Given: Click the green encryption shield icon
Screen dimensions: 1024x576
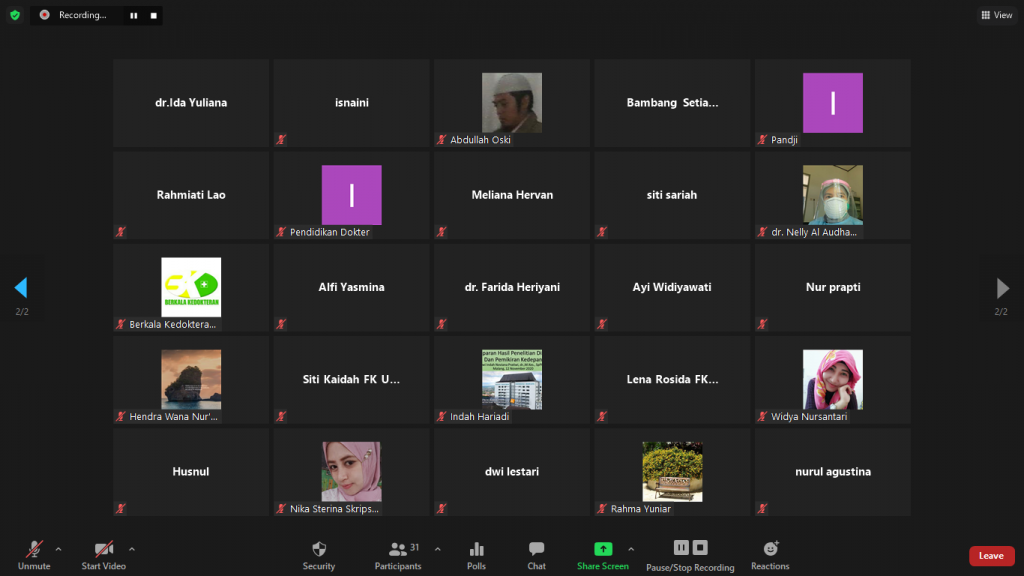Looking at the screenshot, I should (15, 15).
